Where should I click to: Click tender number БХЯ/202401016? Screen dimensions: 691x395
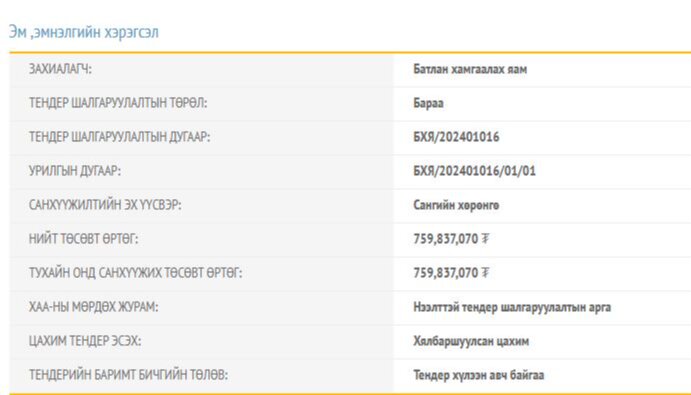[456, 137]
